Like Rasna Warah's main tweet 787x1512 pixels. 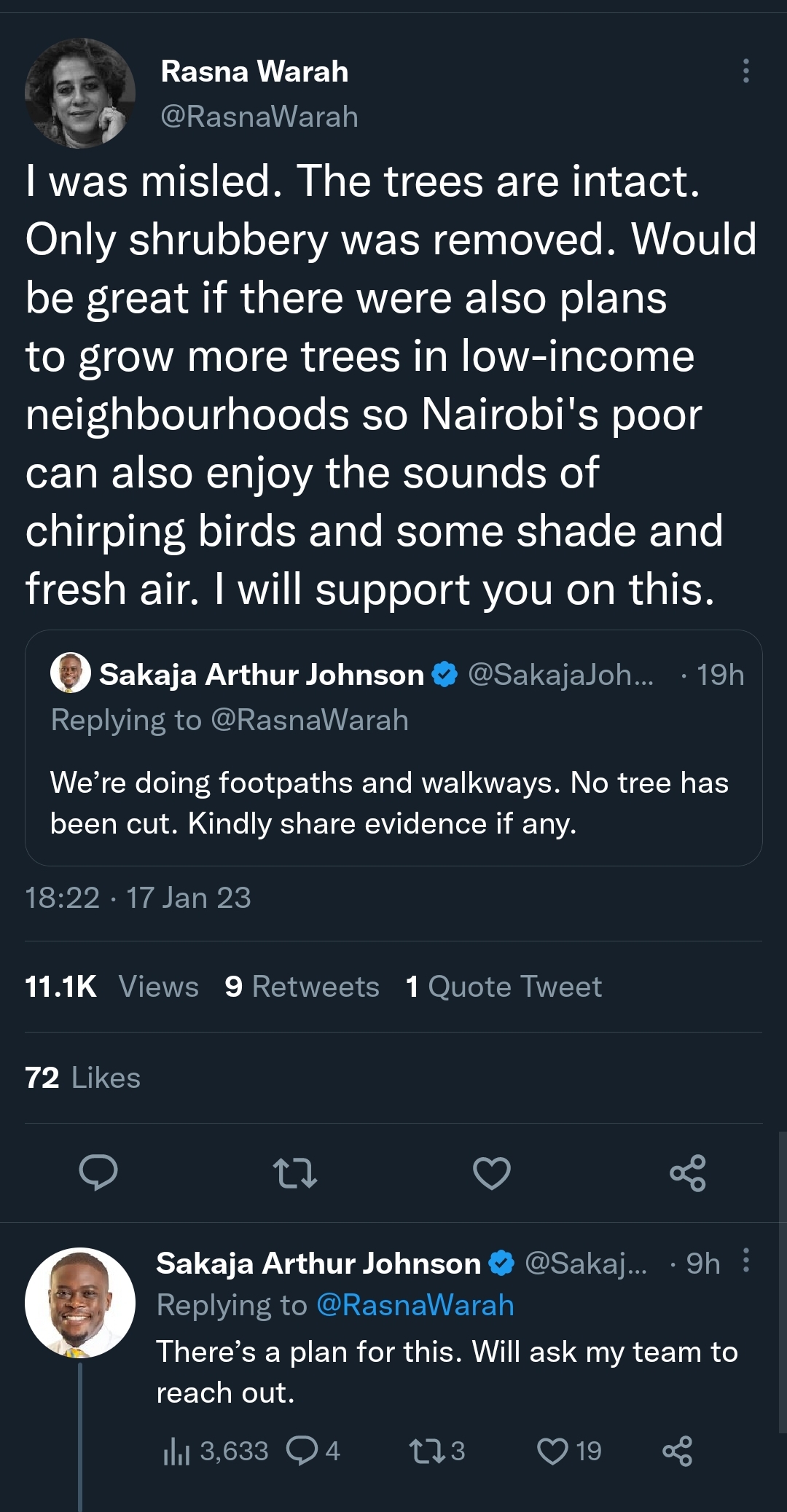pos(492,1173)
